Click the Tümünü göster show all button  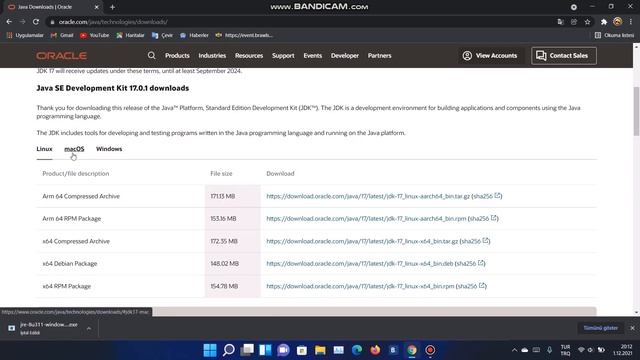coord(600,328)
